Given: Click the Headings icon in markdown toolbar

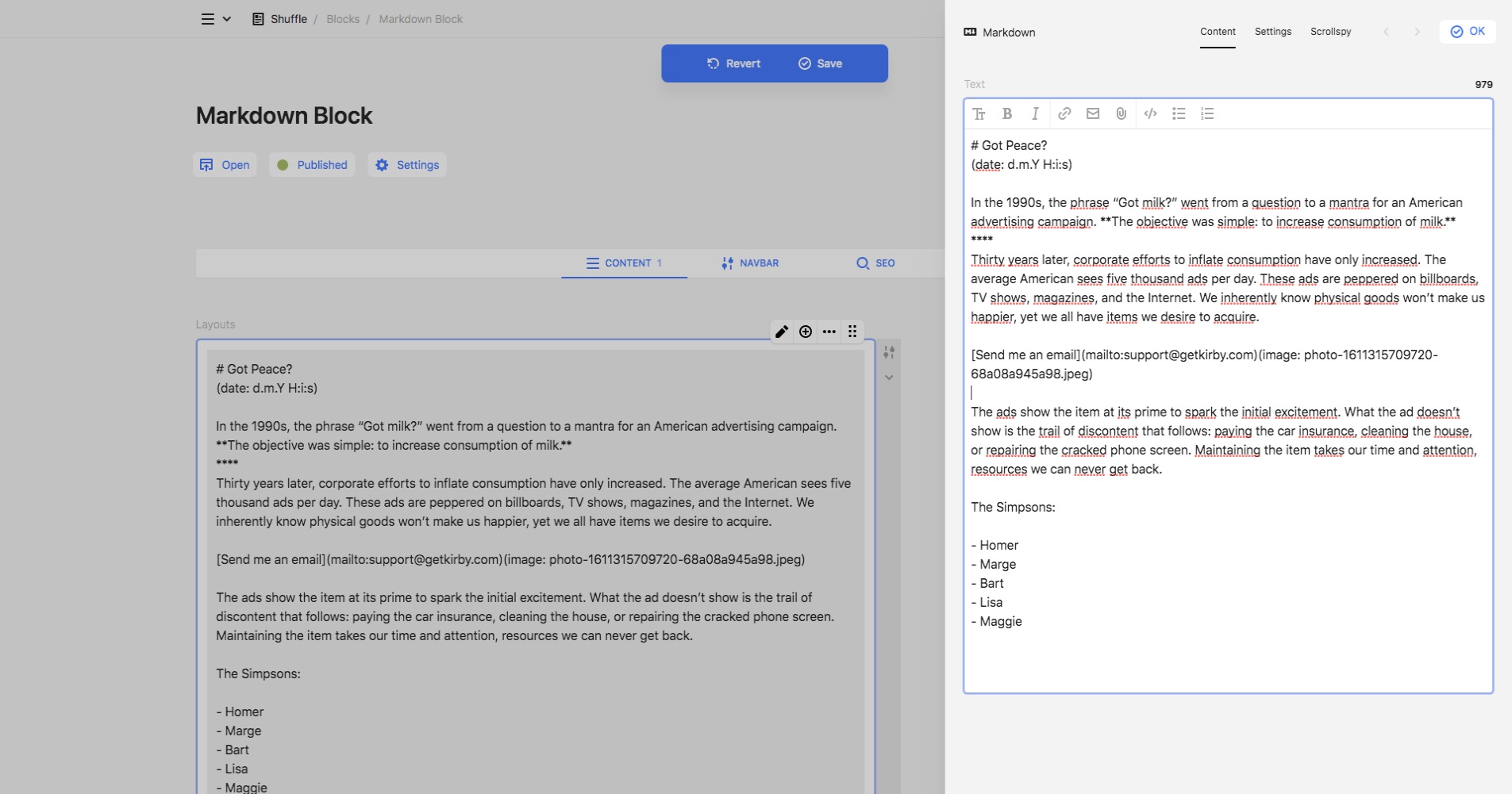Looking at the screenshot, I should click(979, 113).
